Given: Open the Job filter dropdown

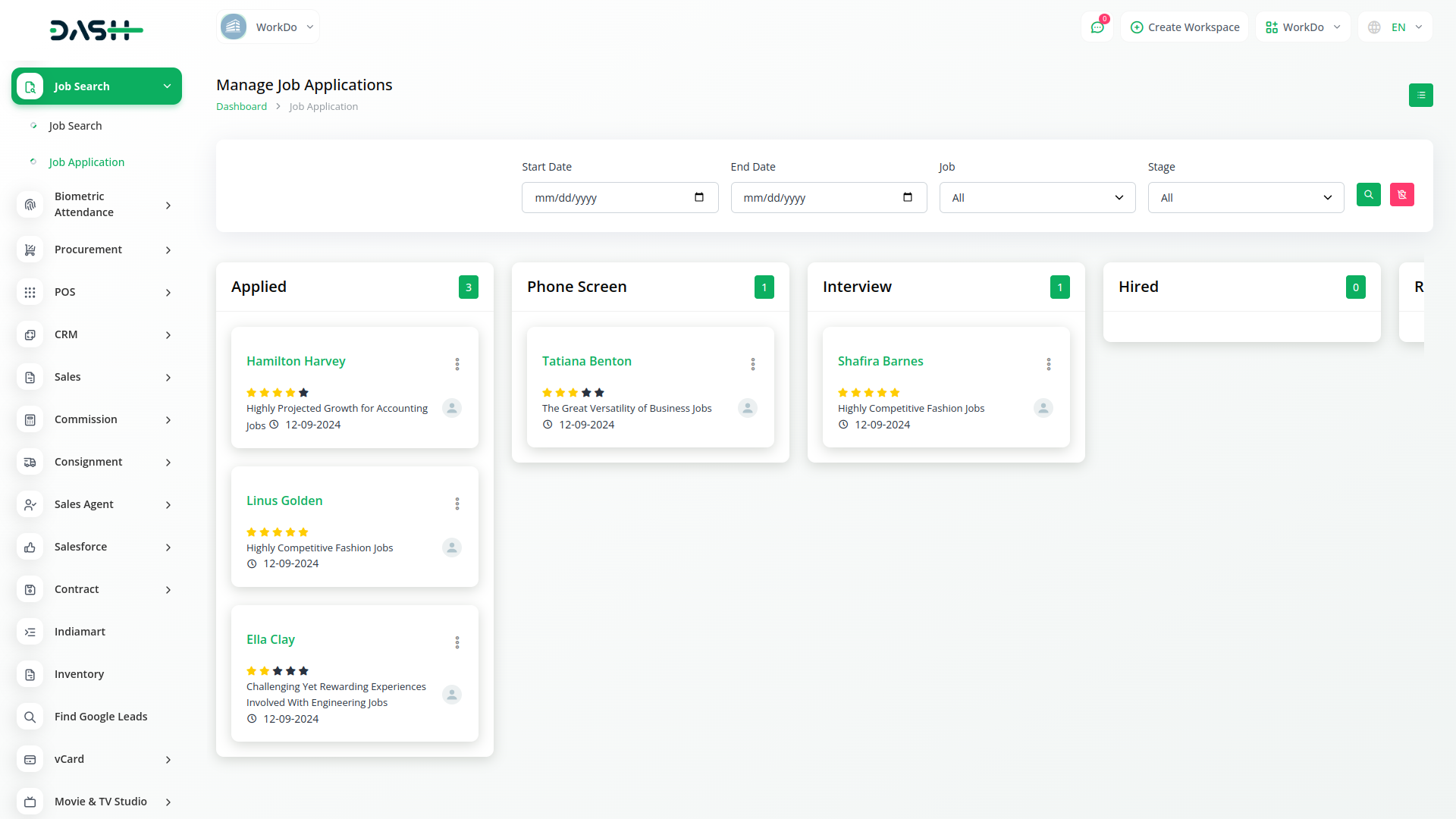Looking at the screenshot, I should pos(1037,198).
